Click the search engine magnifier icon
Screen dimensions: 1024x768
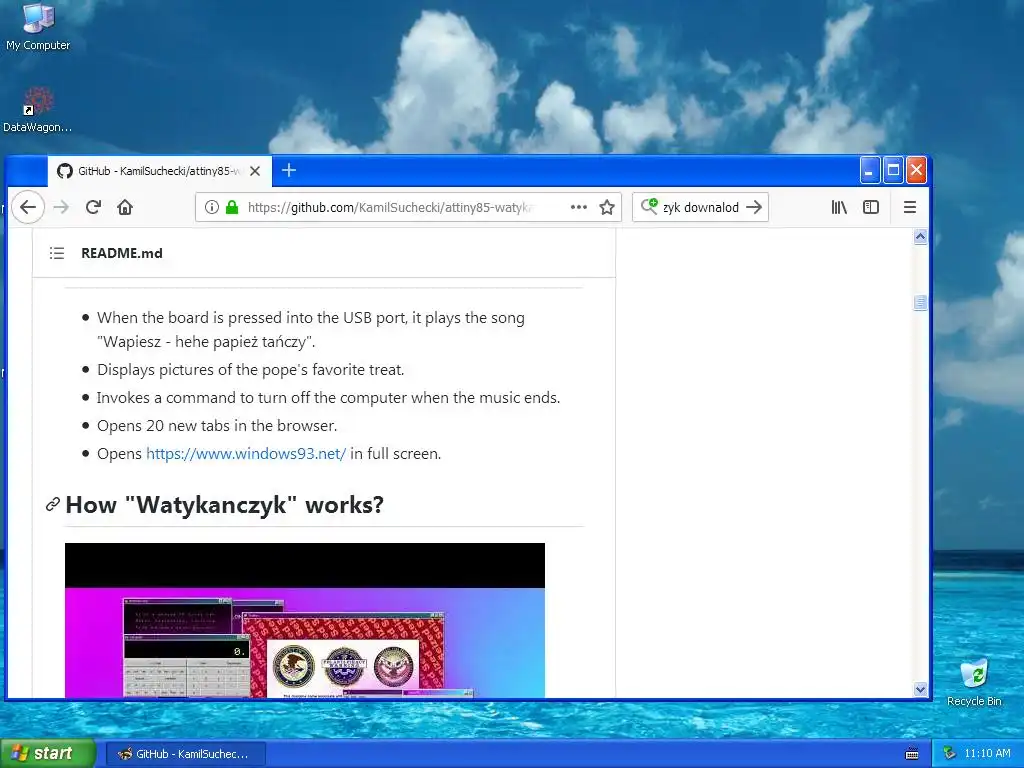(x=649, y=206)
